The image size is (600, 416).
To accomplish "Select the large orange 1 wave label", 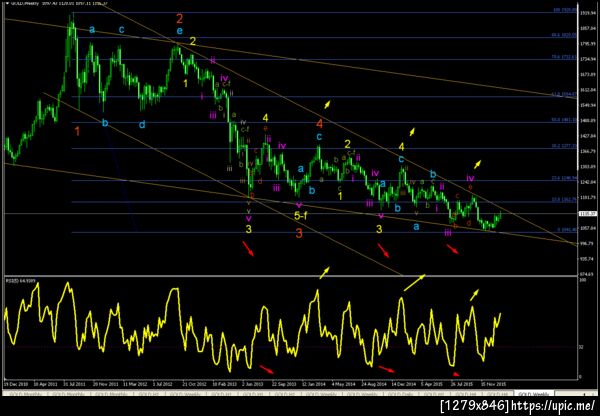I will (x=77, y=132).
